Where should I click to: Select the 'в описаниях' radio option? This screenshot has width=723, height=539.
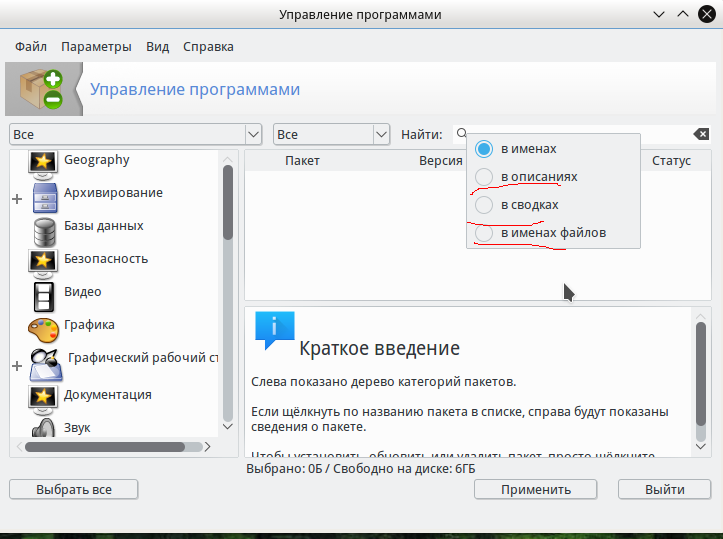[x=484, y=177]
